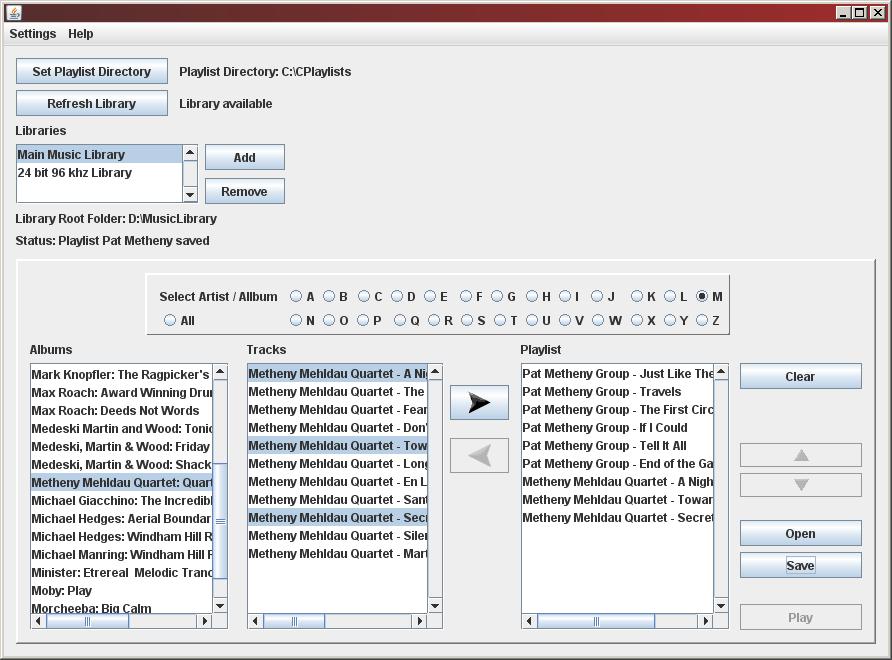Choose the letter B radio button
Viewport: 892px width, 660px height.
tap(329, 296)
